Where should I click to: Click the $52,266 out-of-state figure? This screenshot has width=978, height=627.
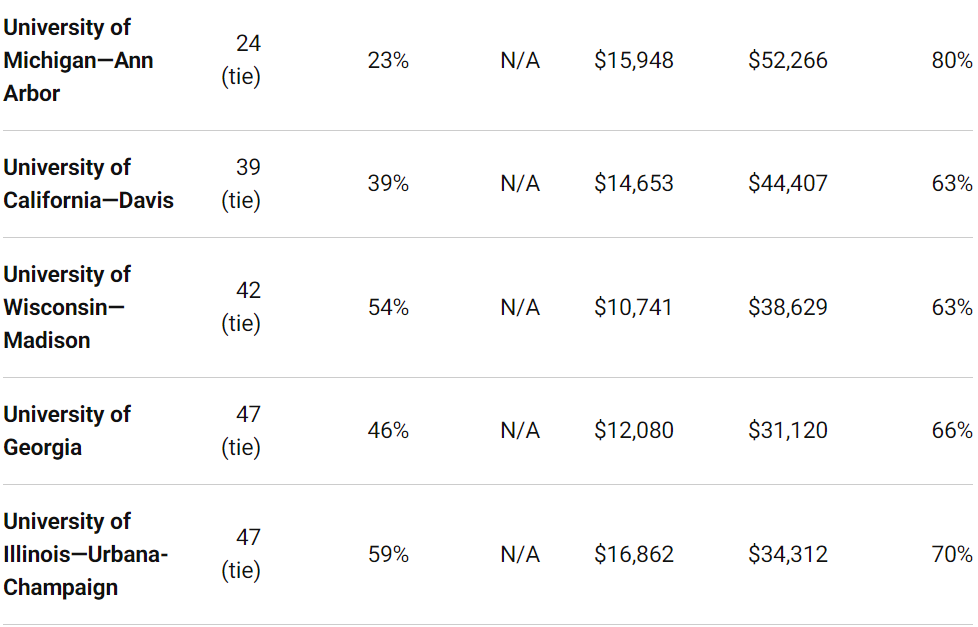coord(788,61)
